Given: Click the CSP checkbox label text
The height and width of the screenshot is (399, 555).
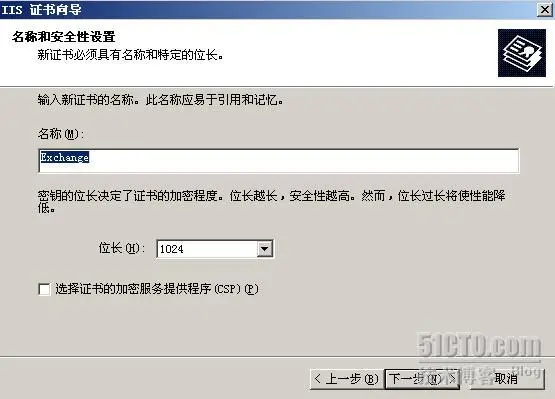Looking at the screenshot, I should [x=157, y=289].
